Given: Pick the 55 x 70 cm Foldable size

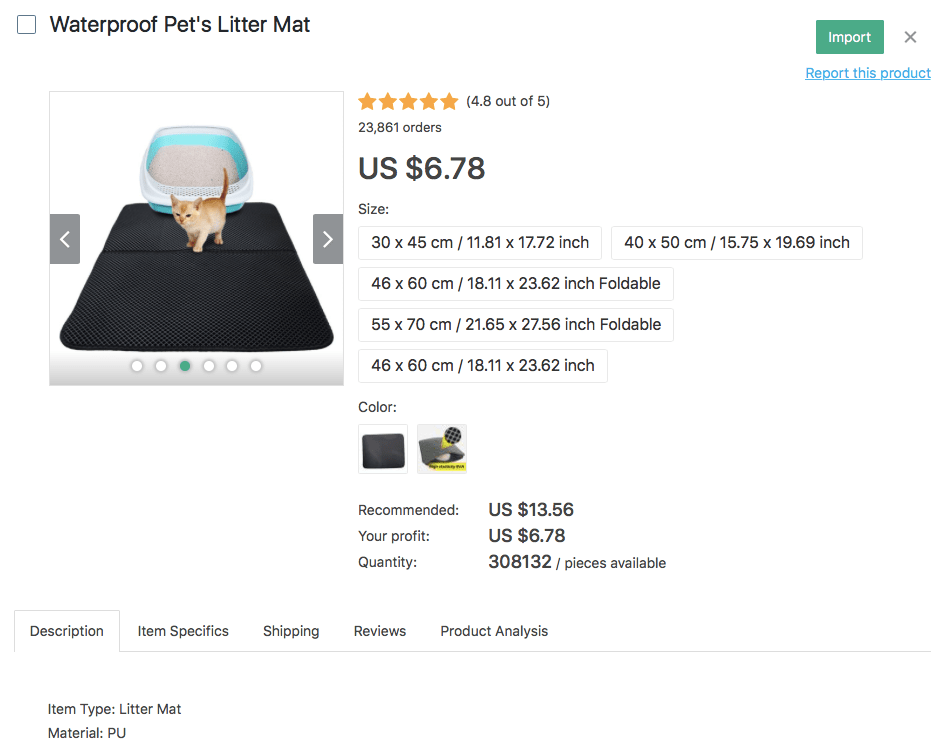Looking at the screenshot, I should pyautogui.click(x=516, y=325).
